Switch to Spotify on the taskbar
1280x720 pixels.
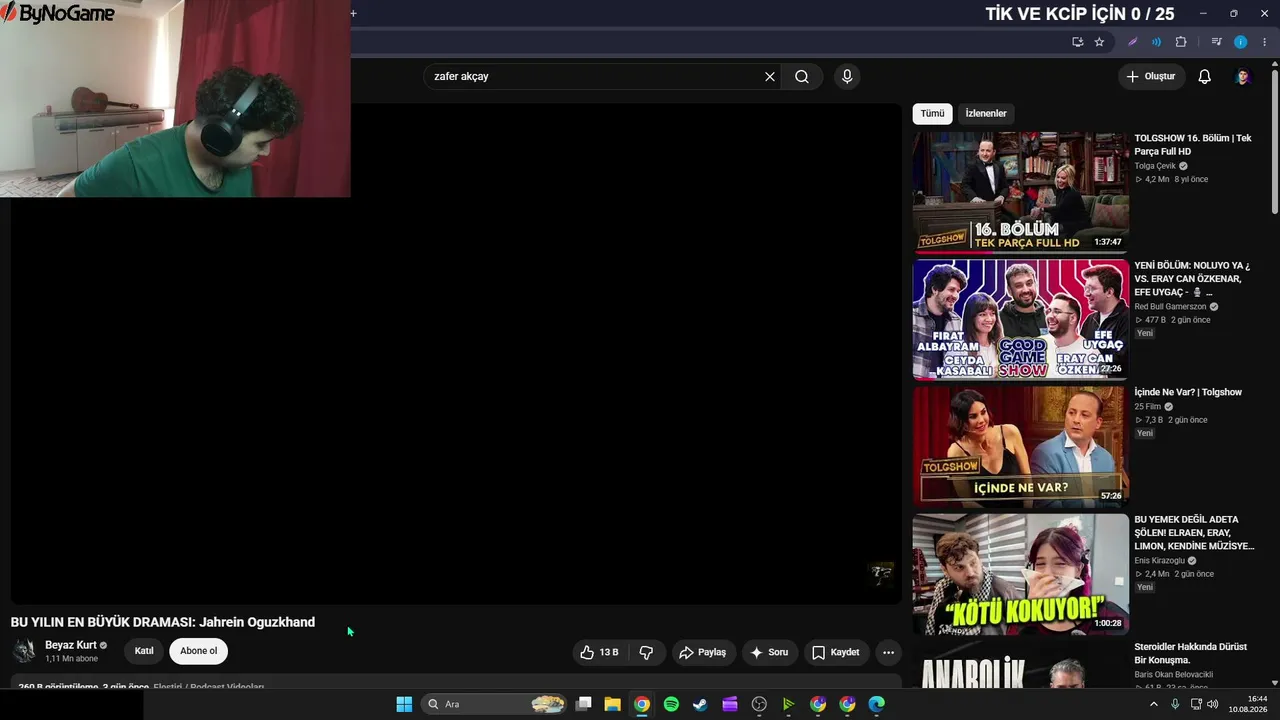(x=671, y=704)
